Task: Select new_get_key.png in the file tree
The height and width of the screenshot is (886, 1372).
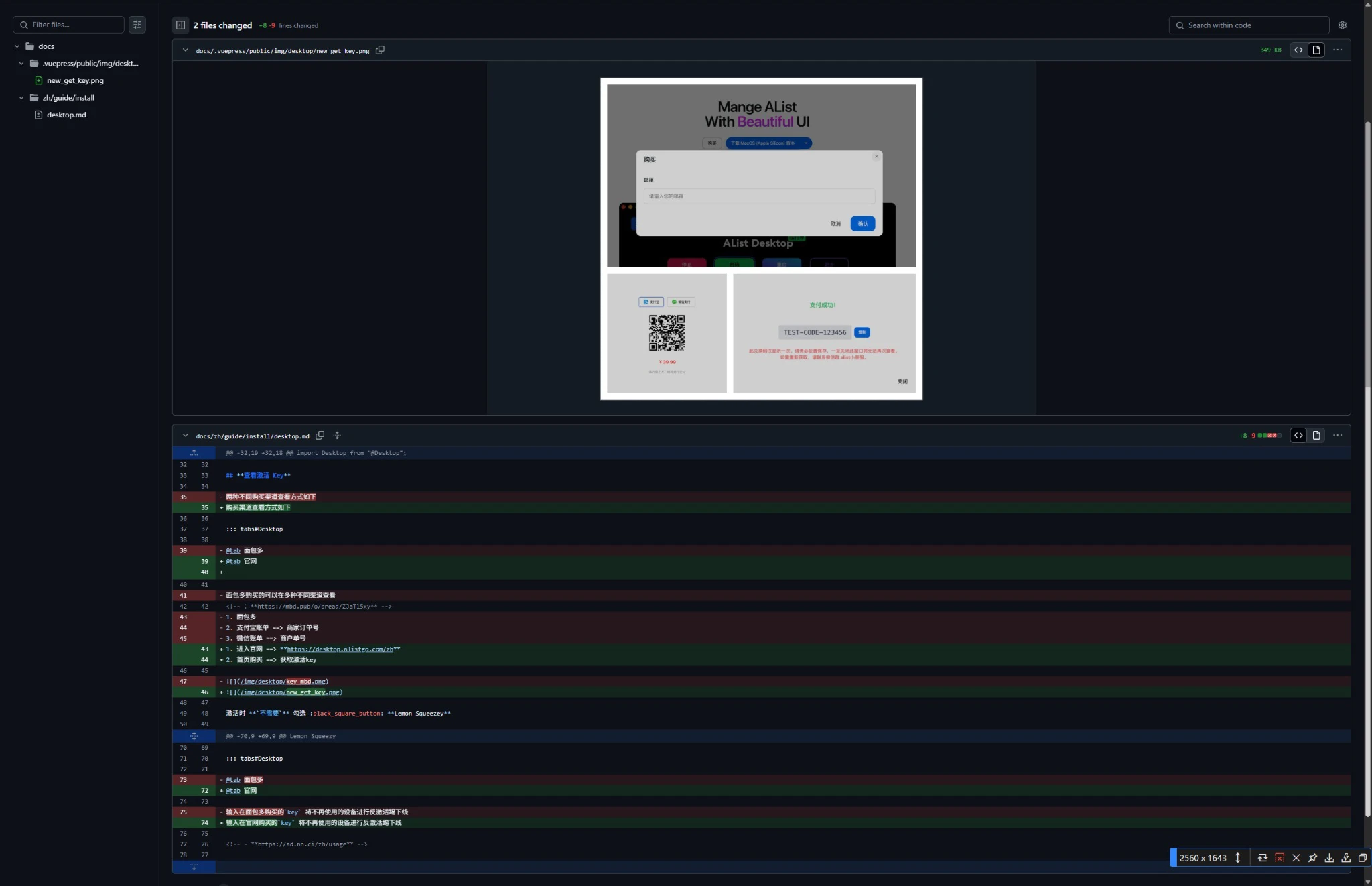Action: [75, 80]
